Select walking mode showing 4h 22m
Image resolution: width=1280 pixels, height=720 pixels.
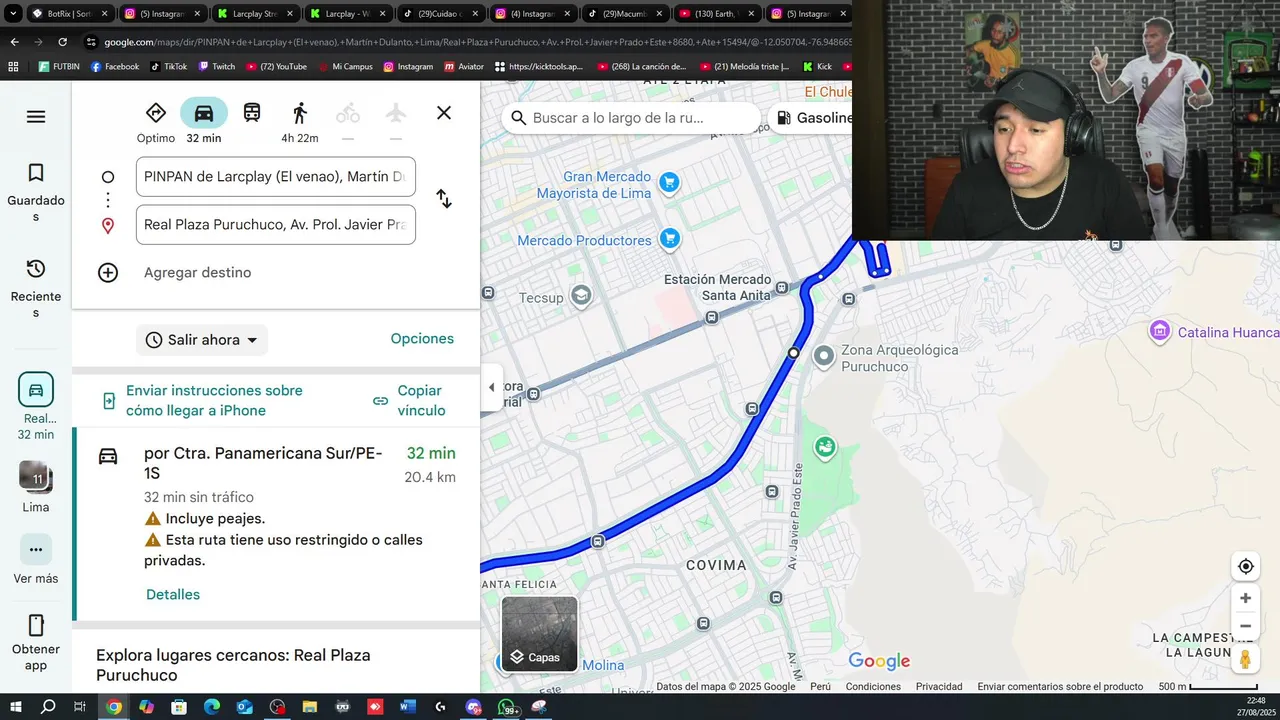[x=300, y=122]
